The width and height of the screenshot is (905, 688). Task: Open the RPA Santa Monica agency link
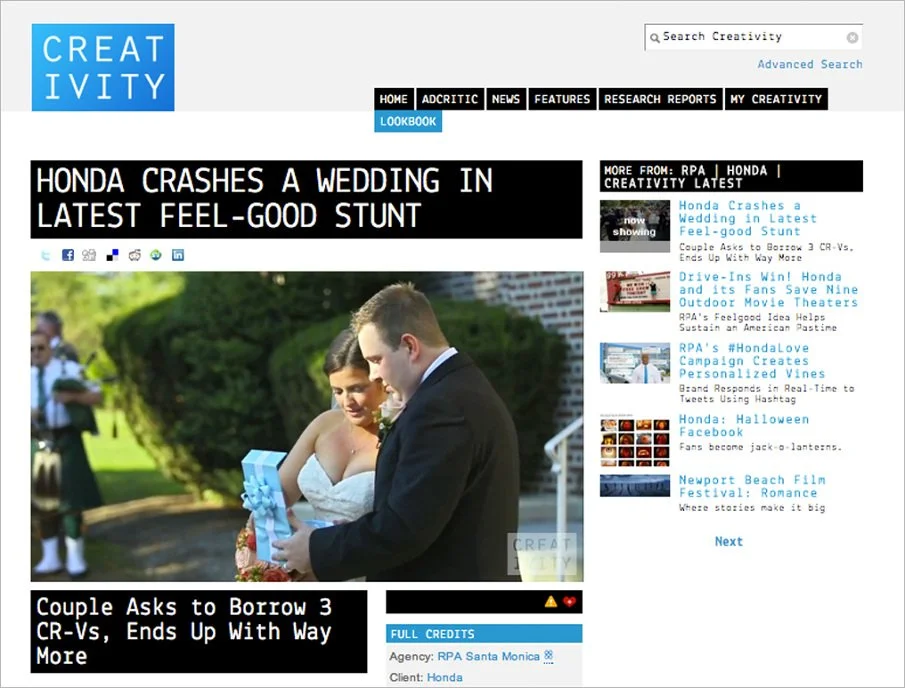tap(488, 656)
